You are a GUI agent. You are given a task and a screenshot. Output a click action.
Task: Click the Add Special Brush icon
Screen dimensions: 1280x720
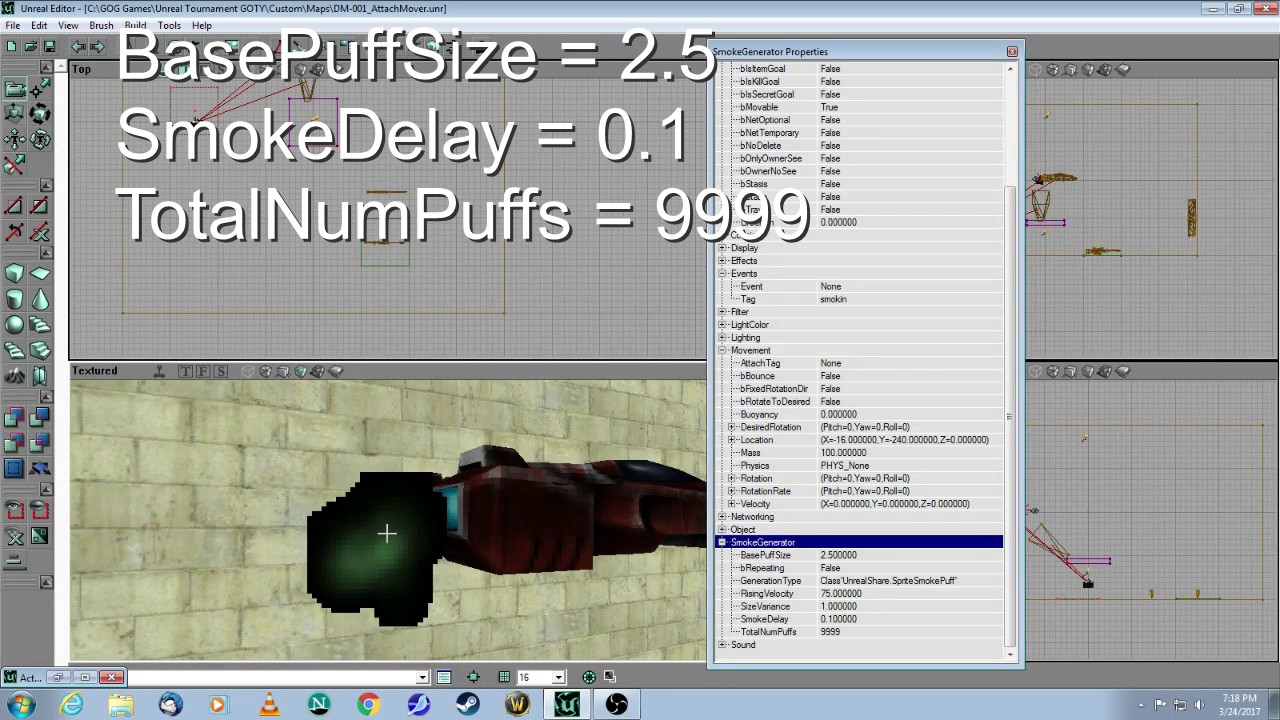click(x=15, y=467)
